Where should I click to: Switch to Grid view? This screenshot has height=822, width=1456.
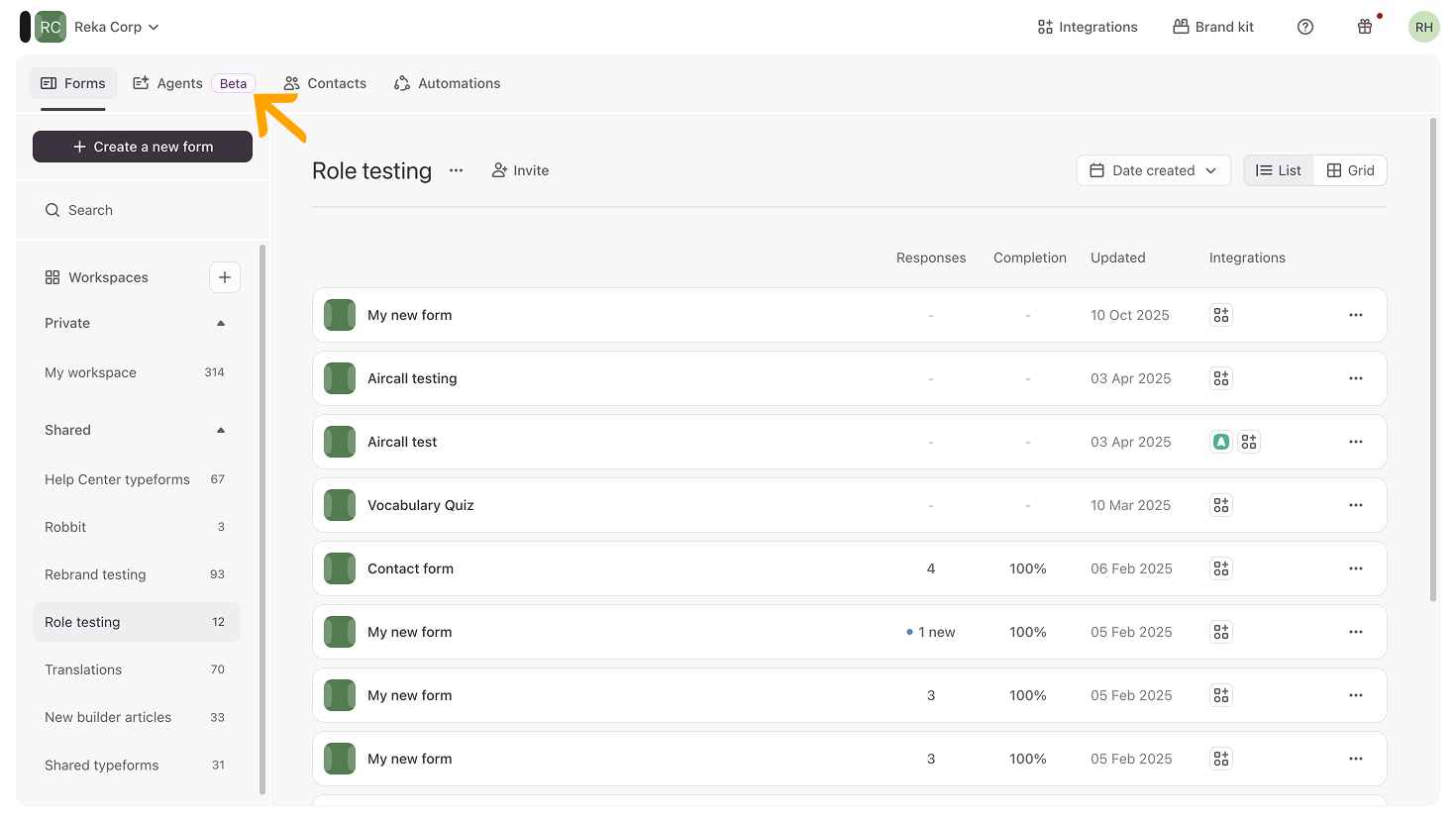pos(1351,170)
